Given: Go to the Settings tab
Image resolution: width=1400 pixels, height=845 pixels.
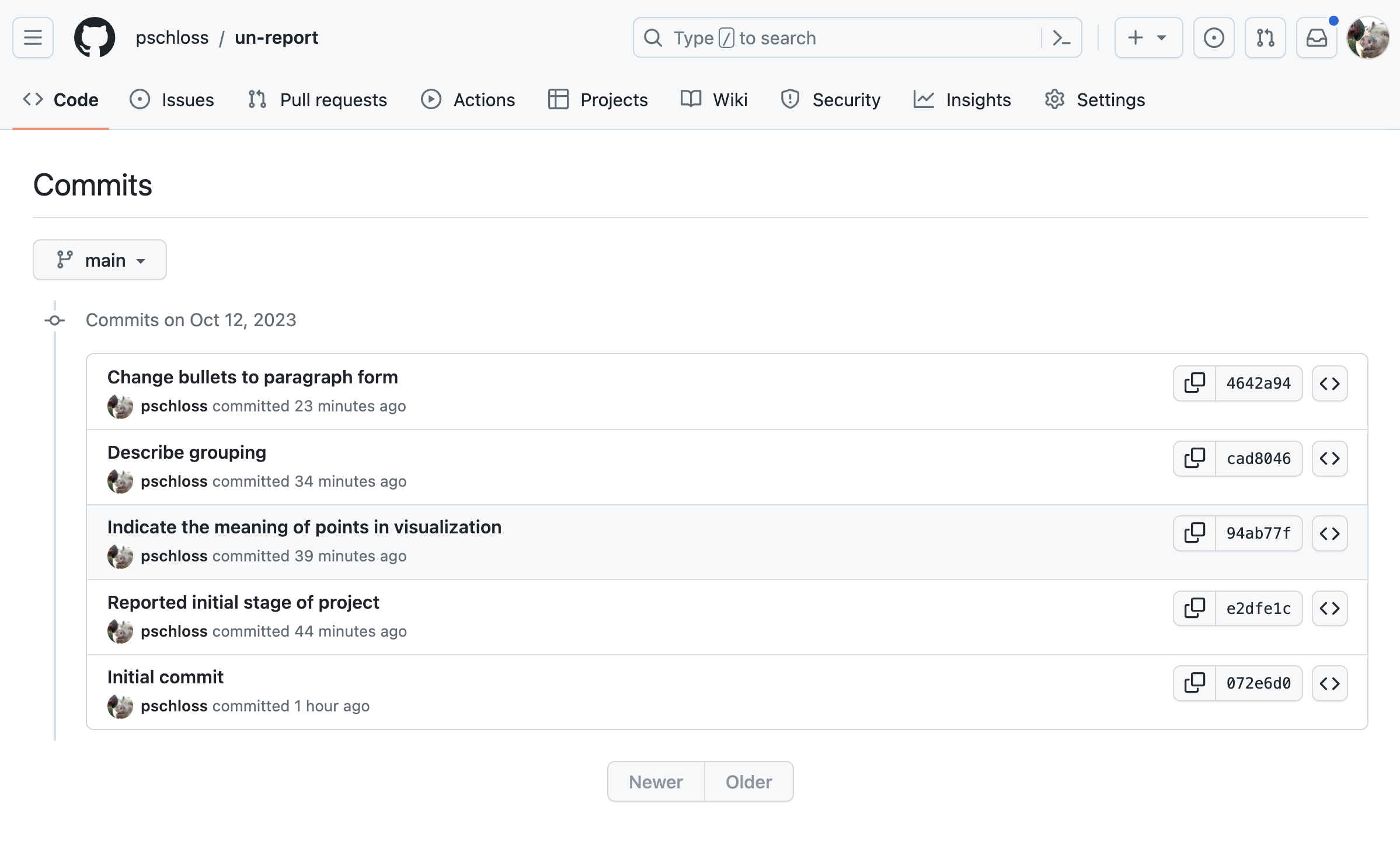Looking at the screenshot, I should click(1095, 100).
